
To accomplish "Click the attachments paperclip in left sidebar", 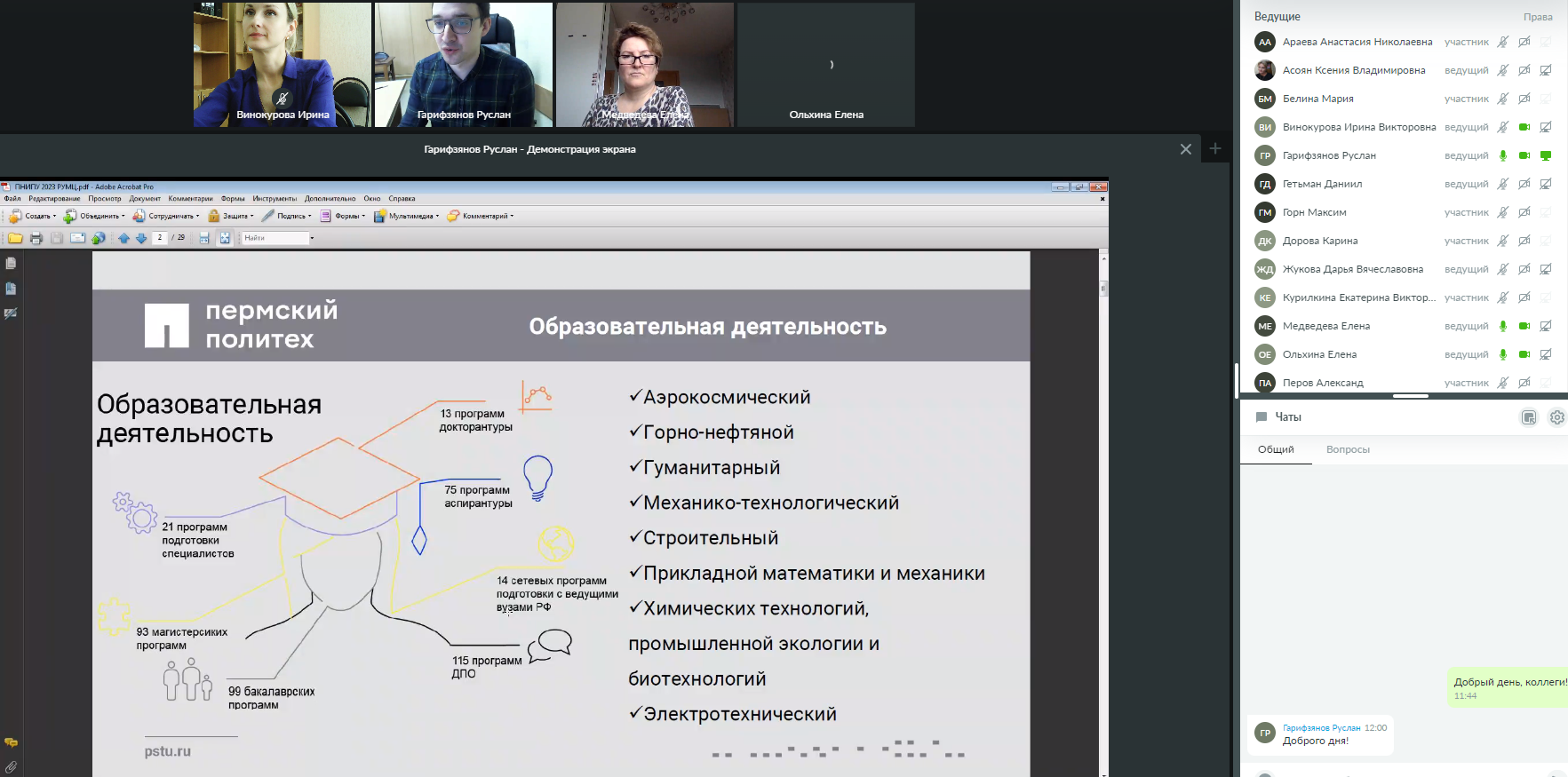I will pyautogui.click(x=11, y=766).
